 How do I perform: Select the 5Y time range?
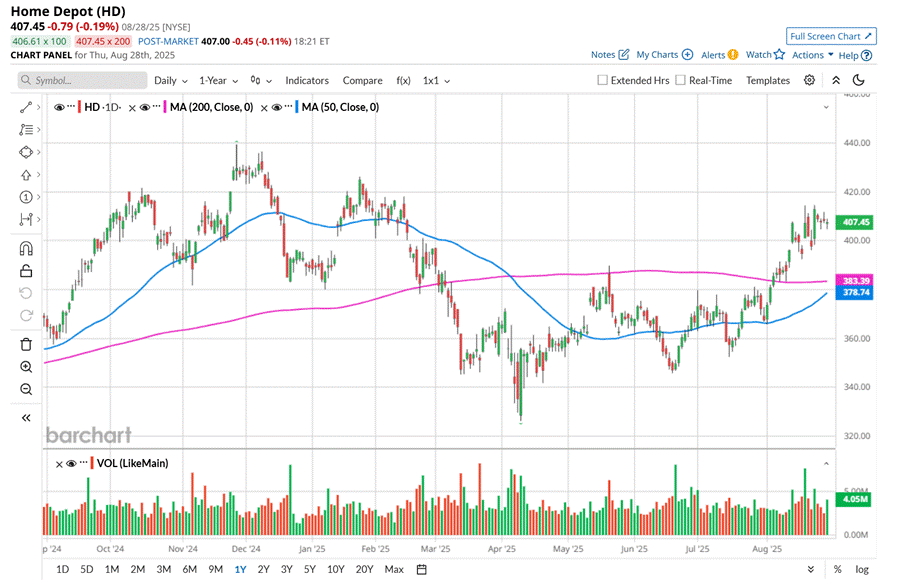[x=310, y=570]
